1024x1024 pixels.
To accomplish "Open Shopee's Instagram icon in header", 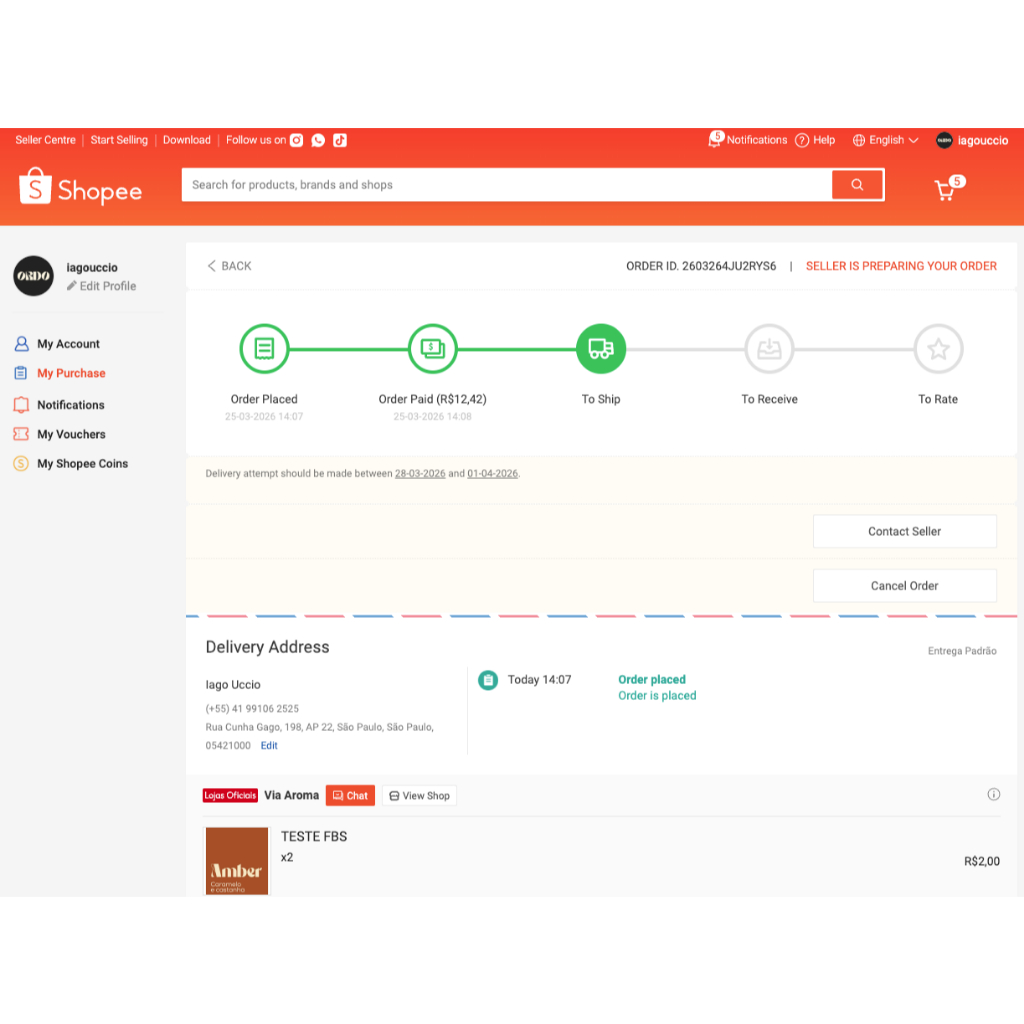I will (296, 140).
